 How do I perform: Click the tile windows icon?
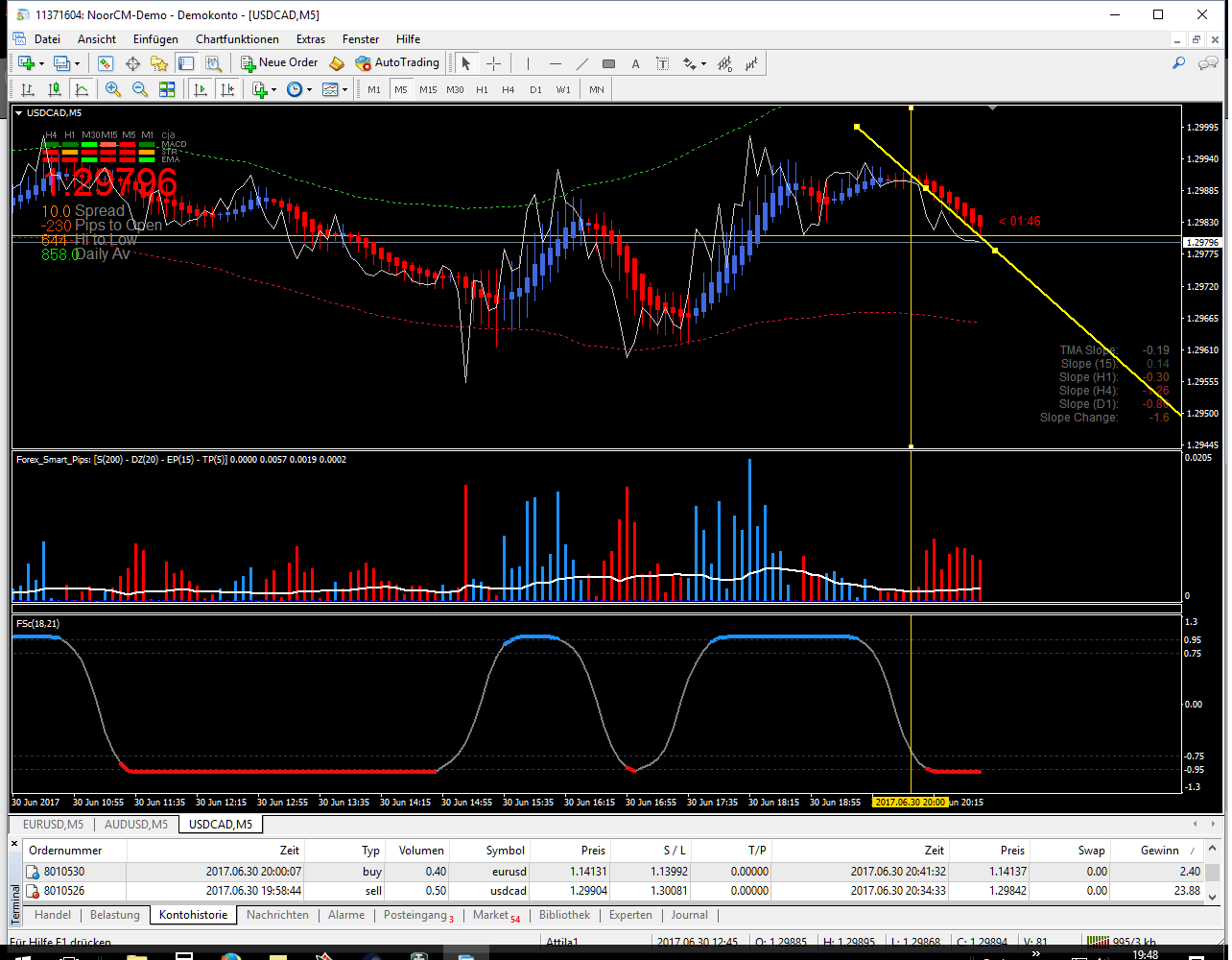(167, 89)
